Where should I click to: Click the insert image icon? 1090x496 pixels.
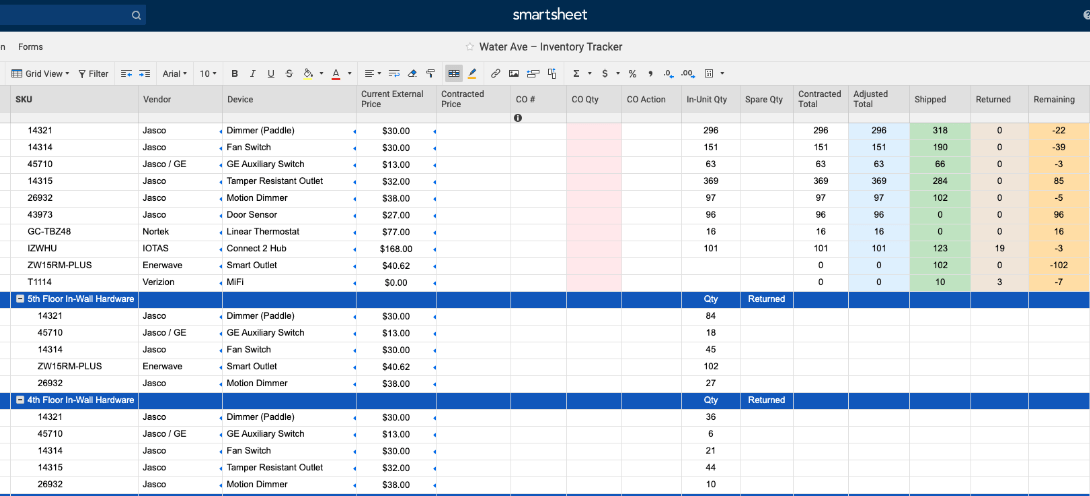click(514, 73)
